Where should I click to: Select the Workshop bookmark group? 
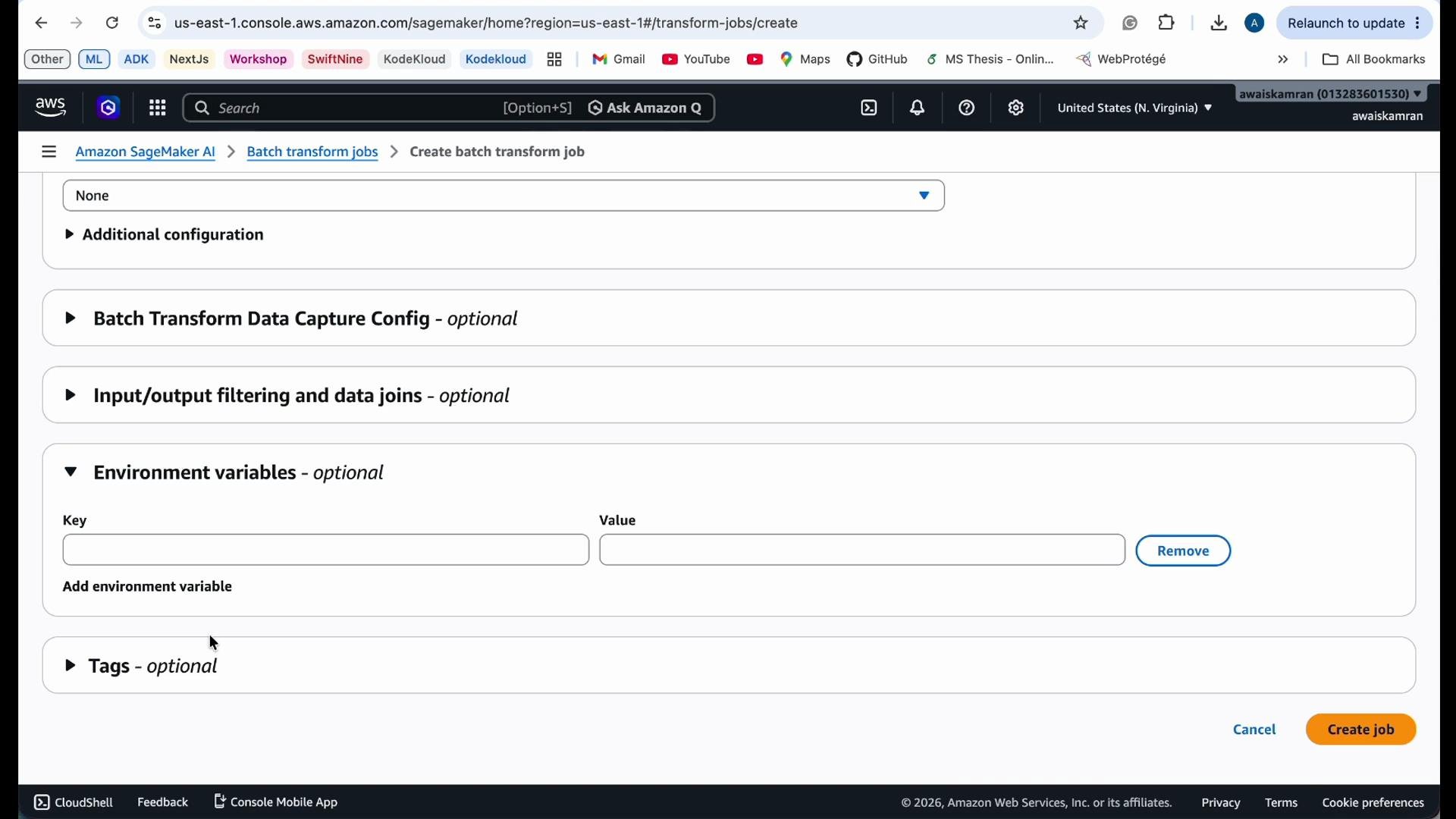259,60
